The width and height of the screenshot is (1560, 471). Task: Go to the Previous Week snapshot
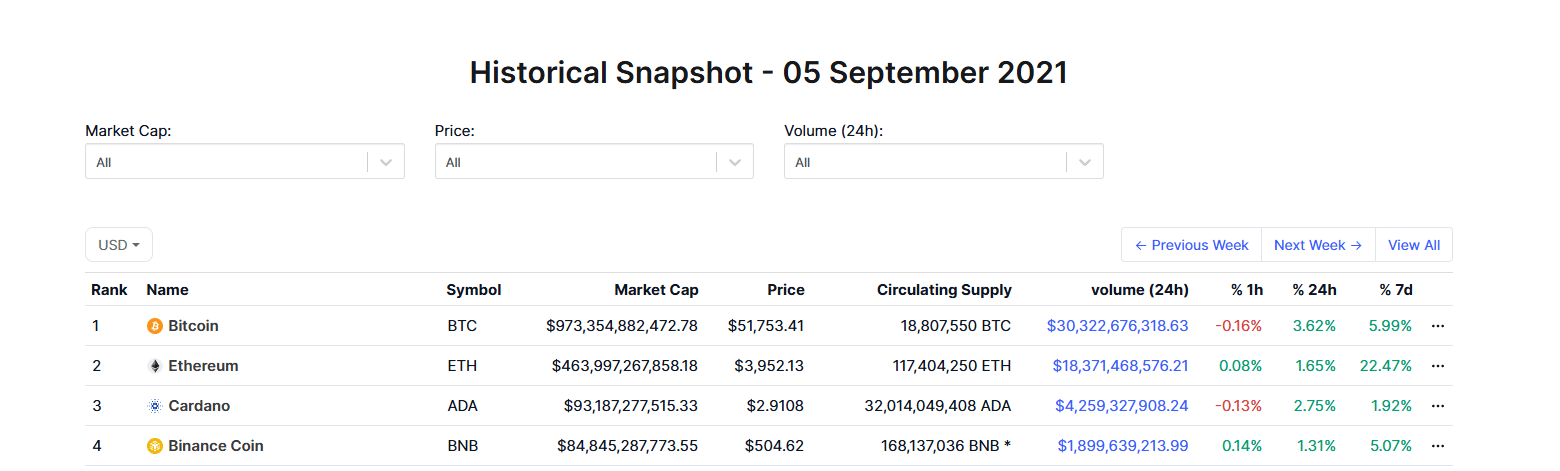pos(1191,245)
